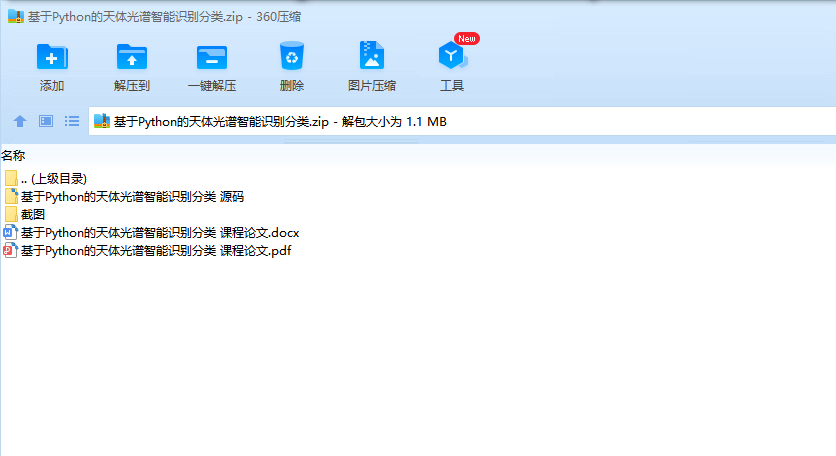
Task: Select the 源码 source code folder row
Action: (124, 197)
